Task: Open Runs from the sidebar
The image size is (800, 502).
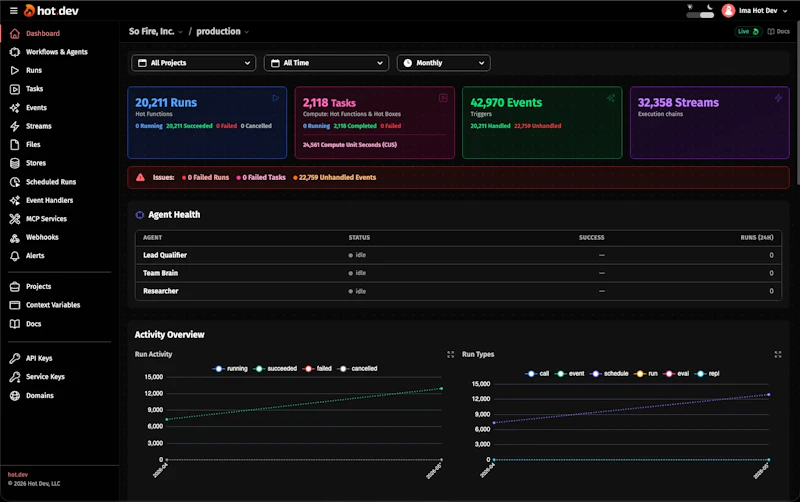Action: (34, 70)
